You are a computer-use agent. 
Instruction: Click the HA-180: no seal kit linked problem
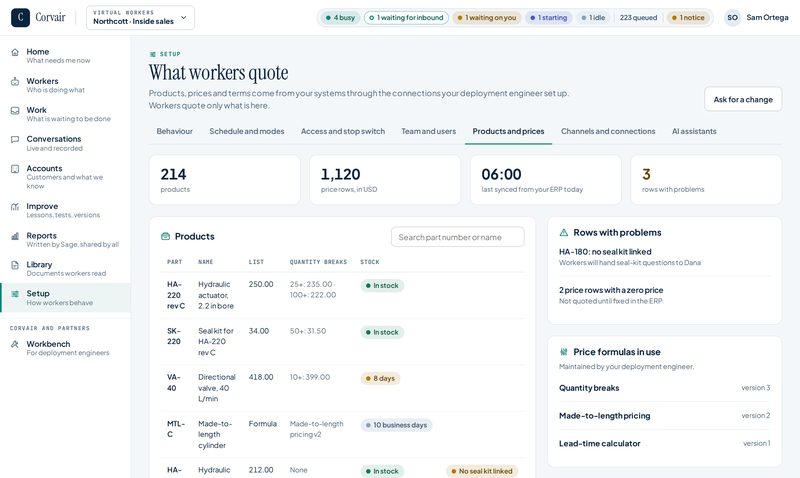click(664, 257)
